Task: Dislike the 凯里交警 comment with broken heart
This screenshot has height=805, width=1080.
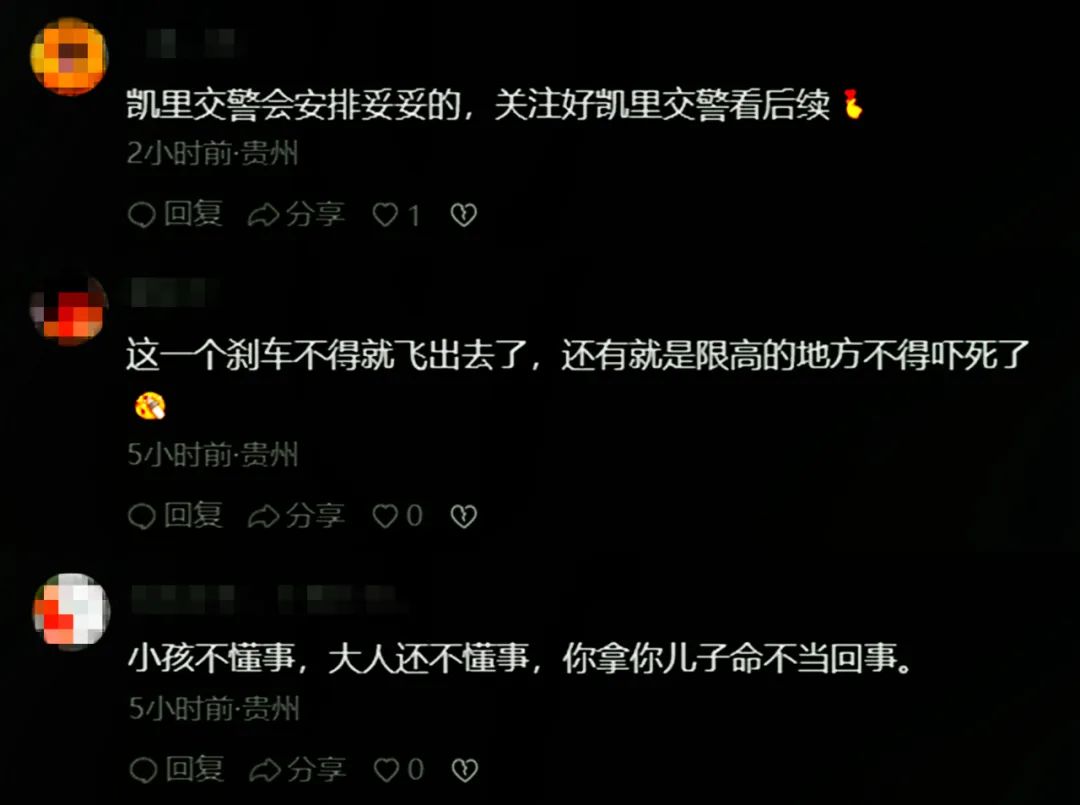Action: (464, 216)
